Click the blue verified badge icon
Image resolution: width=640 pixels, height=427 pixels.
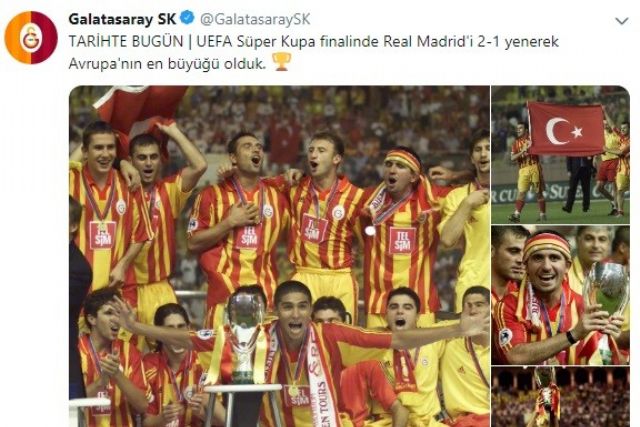click(188, 18)
